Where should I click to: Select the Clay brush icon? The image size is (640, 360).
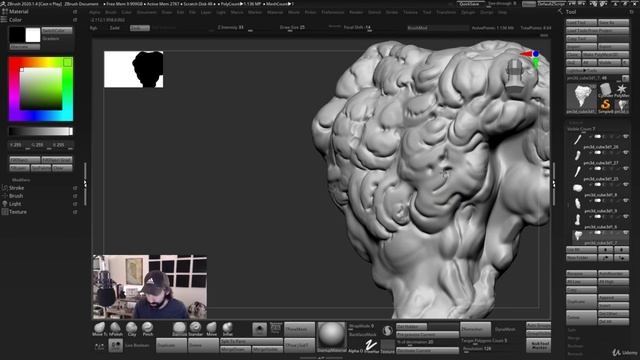131,328
